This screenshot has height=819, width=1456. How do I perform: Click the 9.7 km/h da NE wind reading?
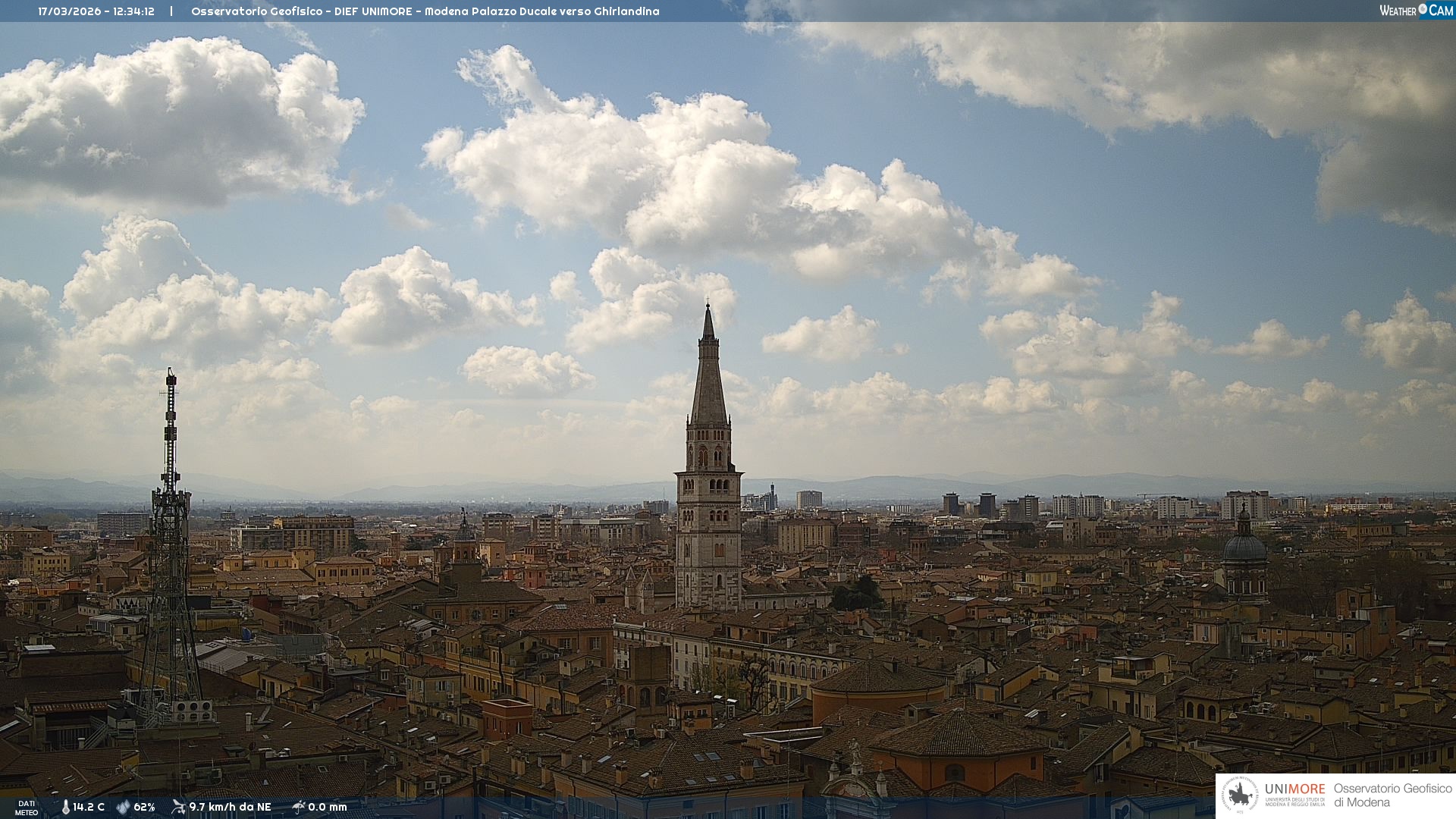pyautogui.click(x=230, y=807)
